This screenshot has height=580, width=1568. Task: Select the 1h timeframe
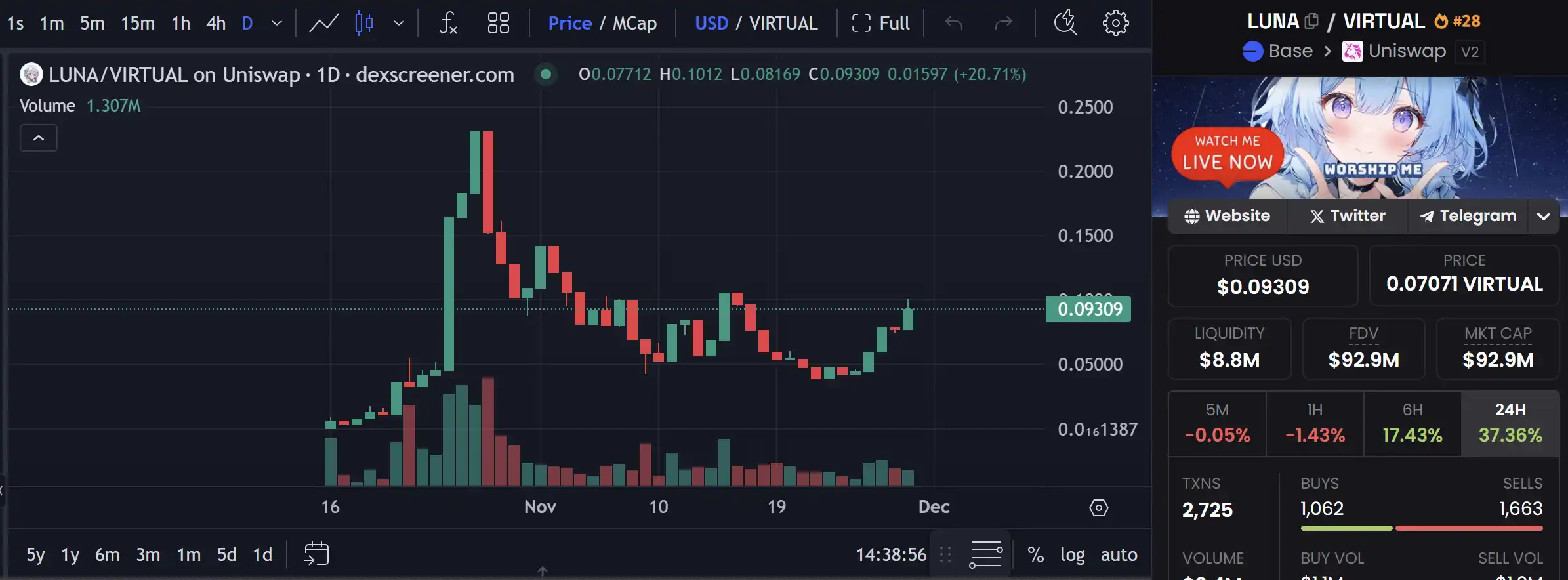click(180, 24)
